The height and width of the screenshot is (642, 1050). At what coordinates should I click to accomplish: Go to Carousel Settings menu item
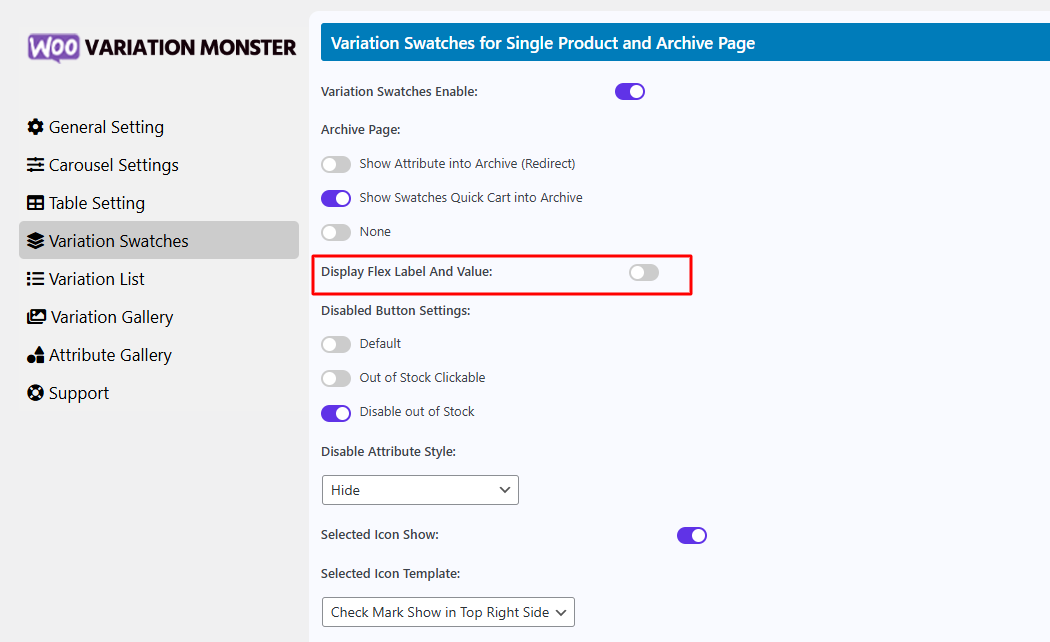[113, 165]
